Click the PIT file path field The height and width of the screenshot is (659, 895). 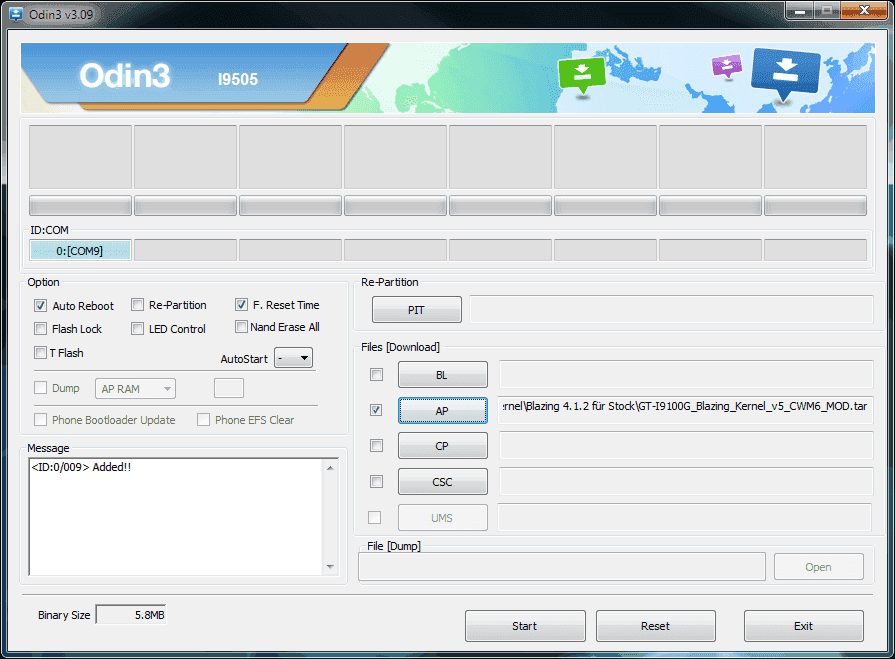pos(671,309)
